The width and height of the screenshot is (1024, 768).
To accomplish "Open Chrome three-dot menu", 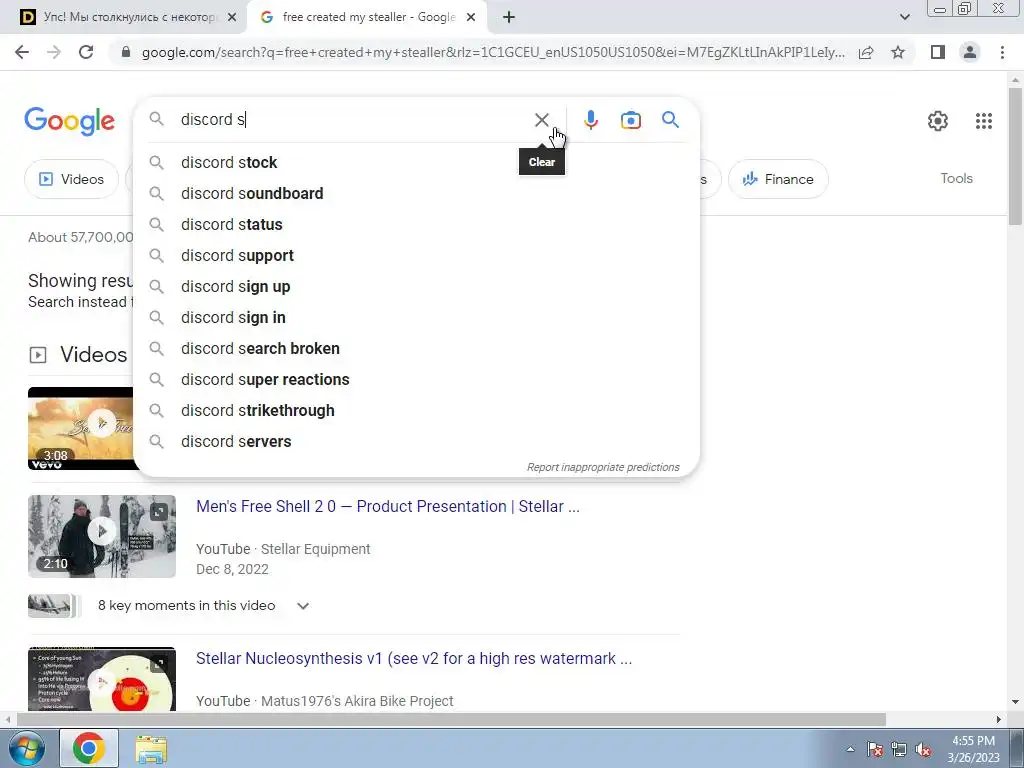I will coord(1002,52).
